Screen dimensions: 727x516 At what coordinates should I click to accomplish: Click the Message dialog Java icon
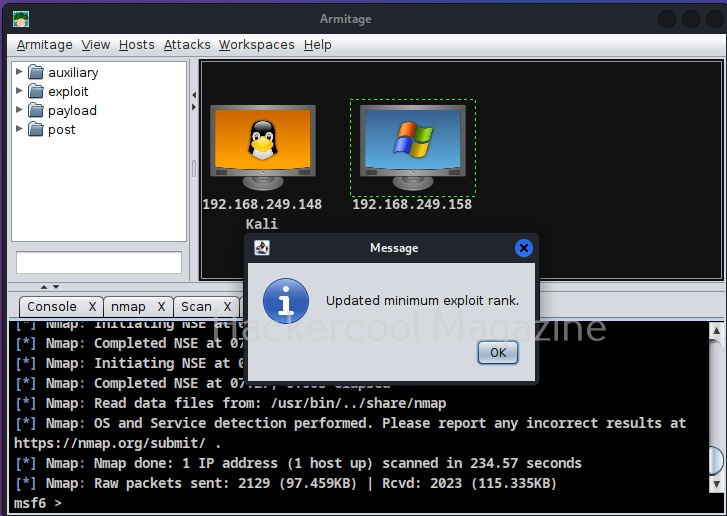tap(262, 248)
